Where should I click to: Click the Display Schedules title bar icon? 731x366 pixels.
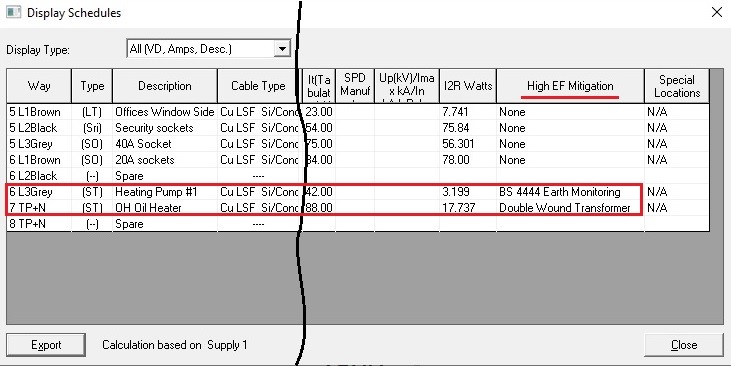click(13, 13)
